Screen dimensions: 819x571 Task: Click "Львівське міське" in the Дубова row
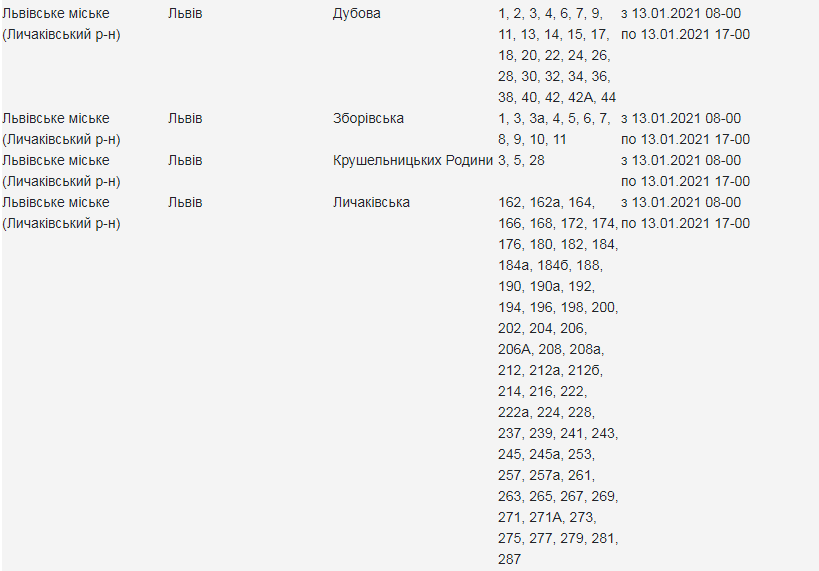pos(56,14)
